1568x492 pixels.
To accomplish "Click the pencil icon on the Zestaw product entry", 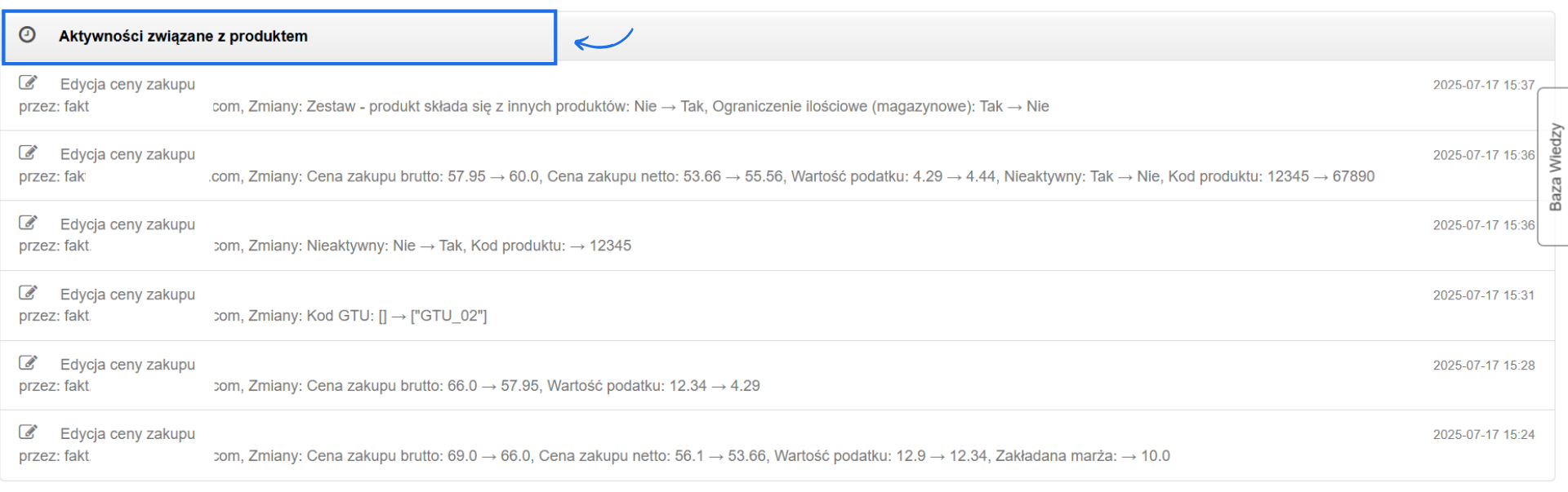I will click(29, 82).
